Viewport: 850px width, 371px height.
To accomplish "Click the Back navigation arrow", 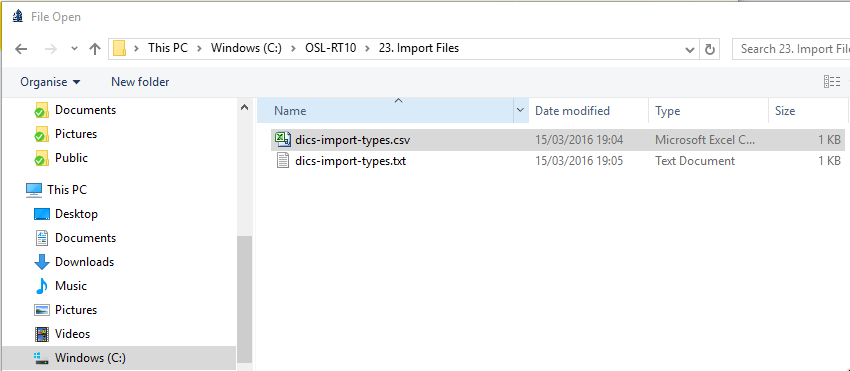I will (x=21, y=49).
